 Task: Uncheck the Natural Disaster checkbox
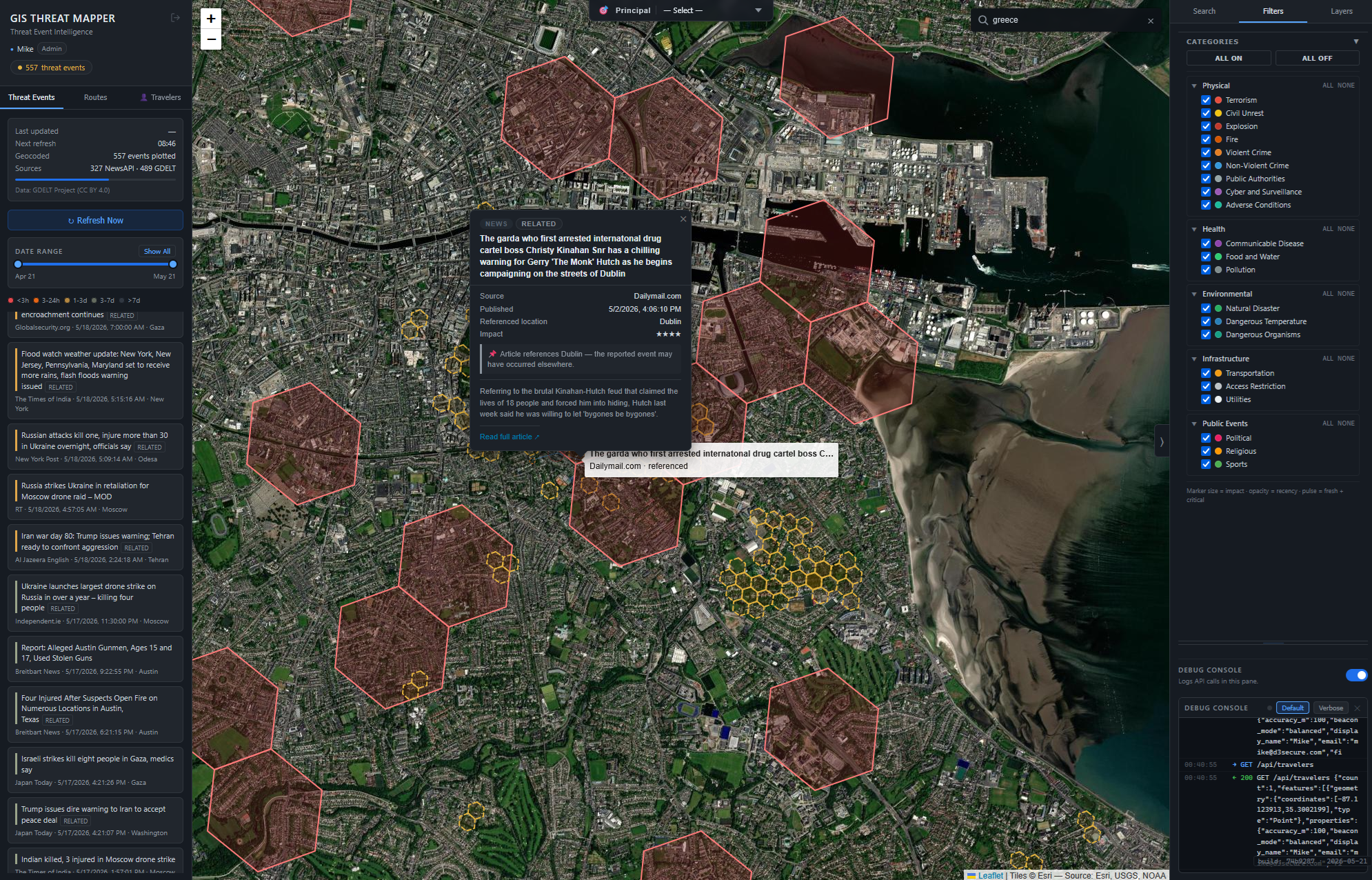[1206, 308]
